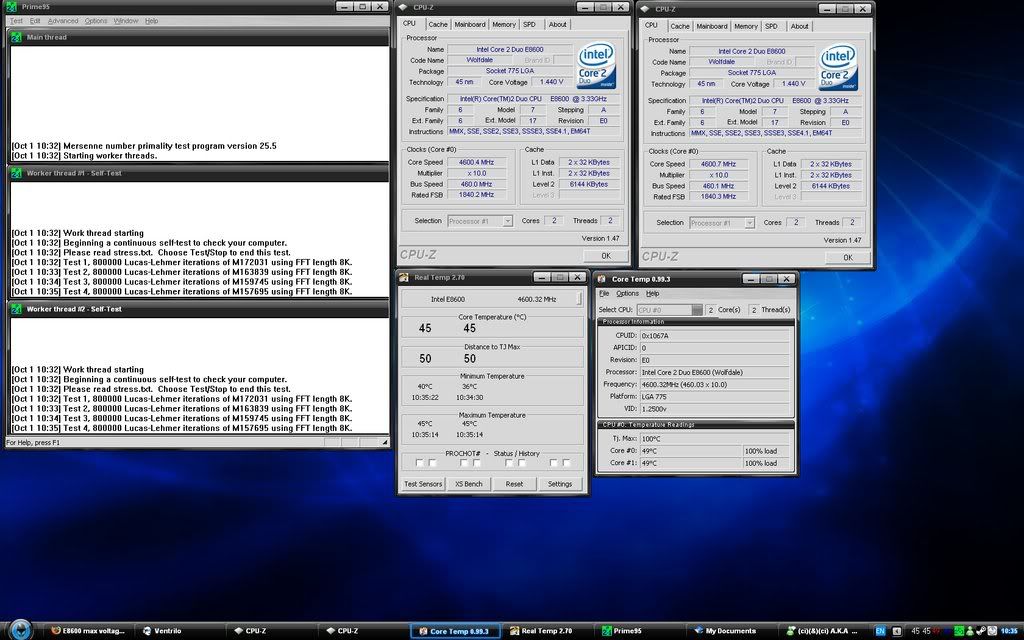
Task: Open Processor selection dropdown in the right CPU-Z window
Action: (x=721, y=223)
